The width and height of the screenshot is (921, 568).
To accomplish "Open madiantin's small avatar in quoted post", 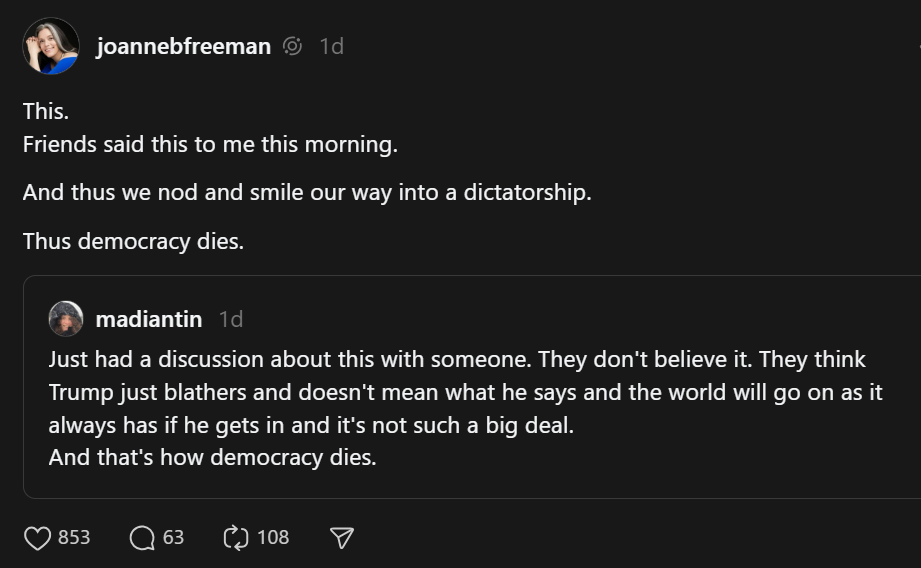I will [66, 319].
